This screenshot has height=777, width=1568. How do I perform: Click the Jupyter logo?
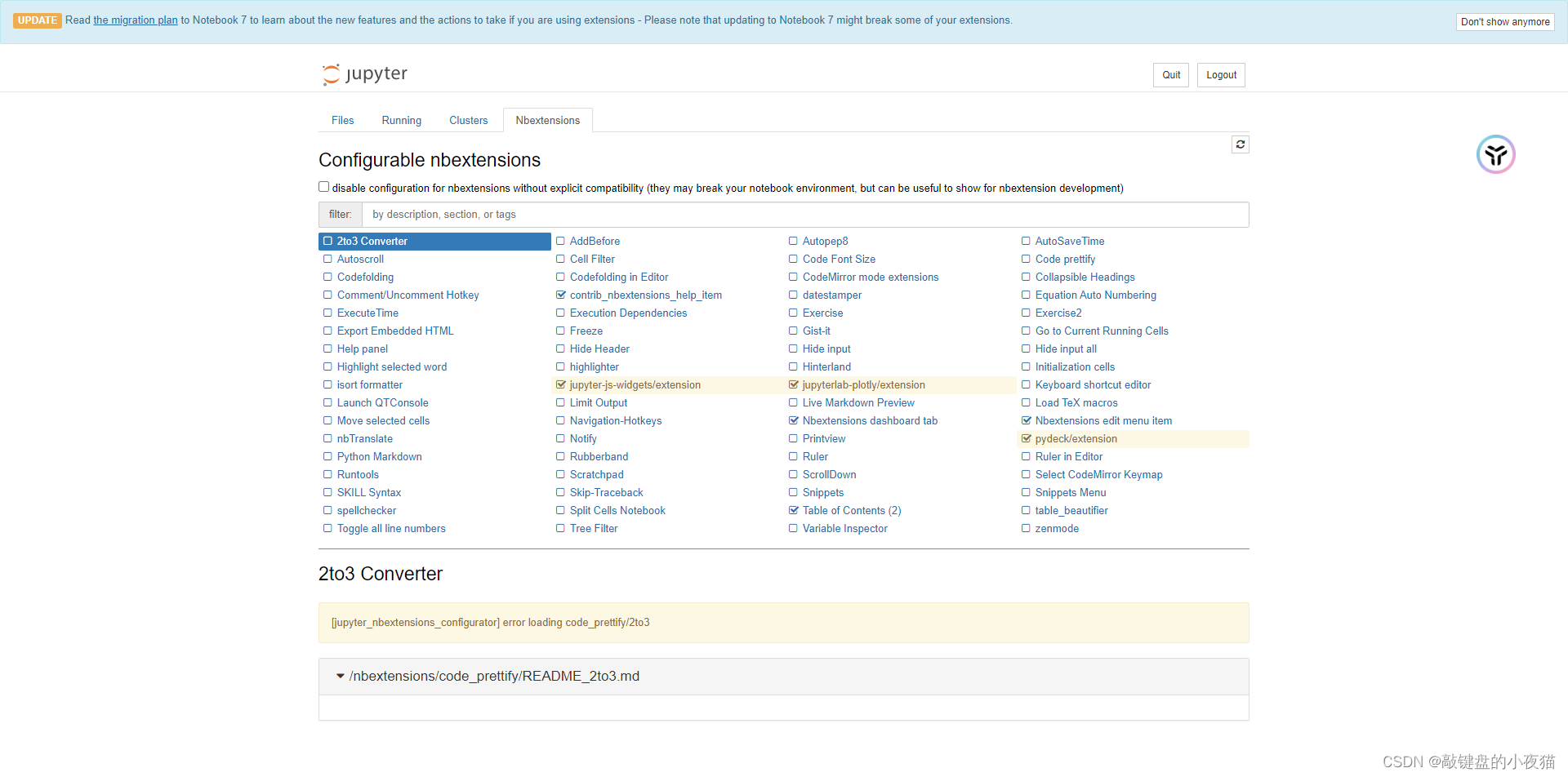pyautogui.click(x=365, y=74)
